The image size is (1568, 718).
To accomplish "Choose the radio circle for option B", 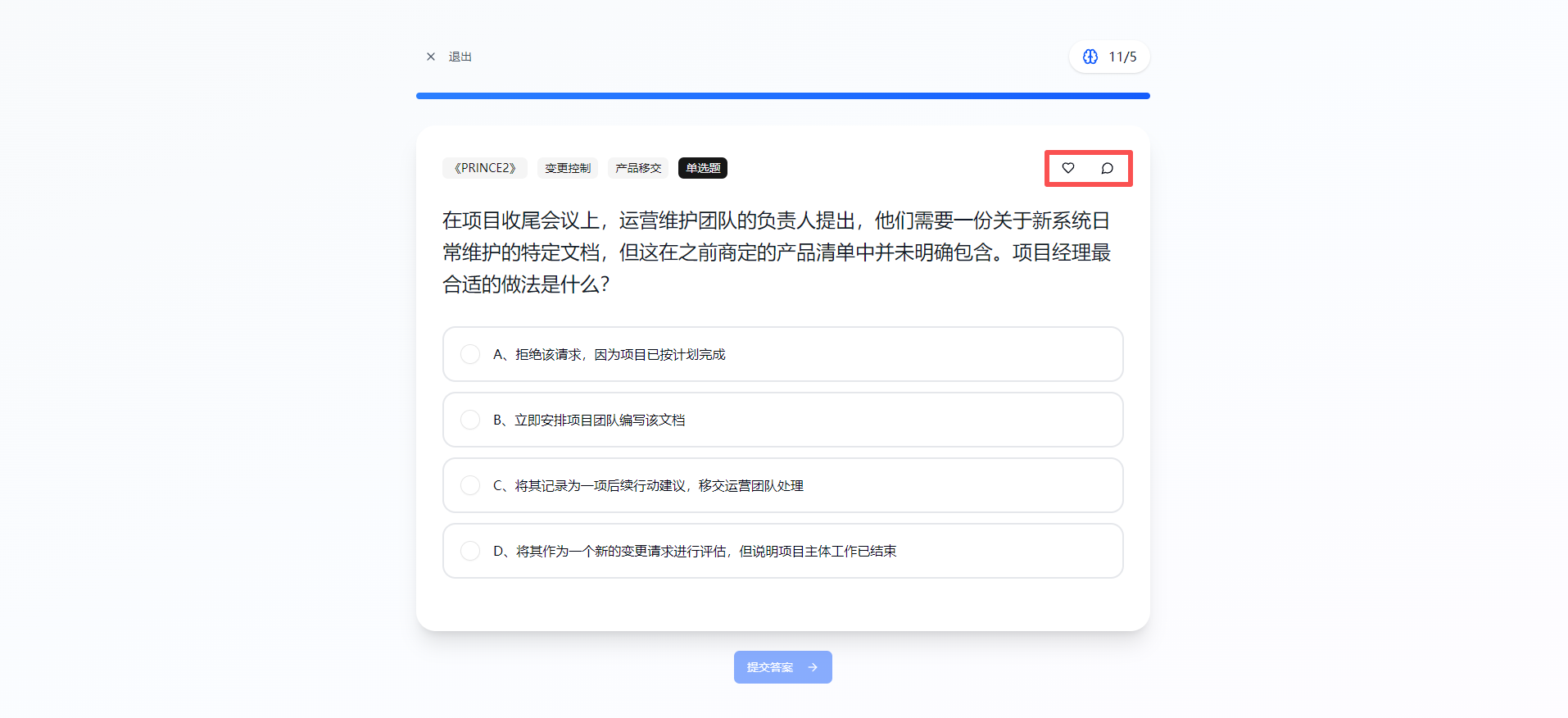I will click(470, 420).
